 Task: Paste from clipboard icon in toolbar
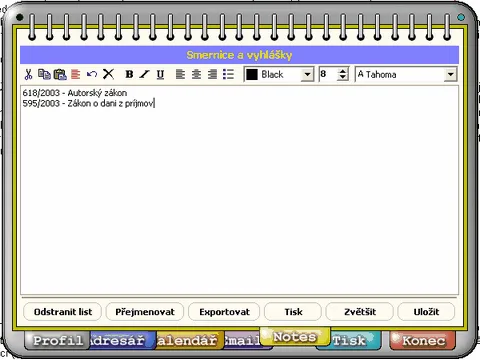[60, 74]
